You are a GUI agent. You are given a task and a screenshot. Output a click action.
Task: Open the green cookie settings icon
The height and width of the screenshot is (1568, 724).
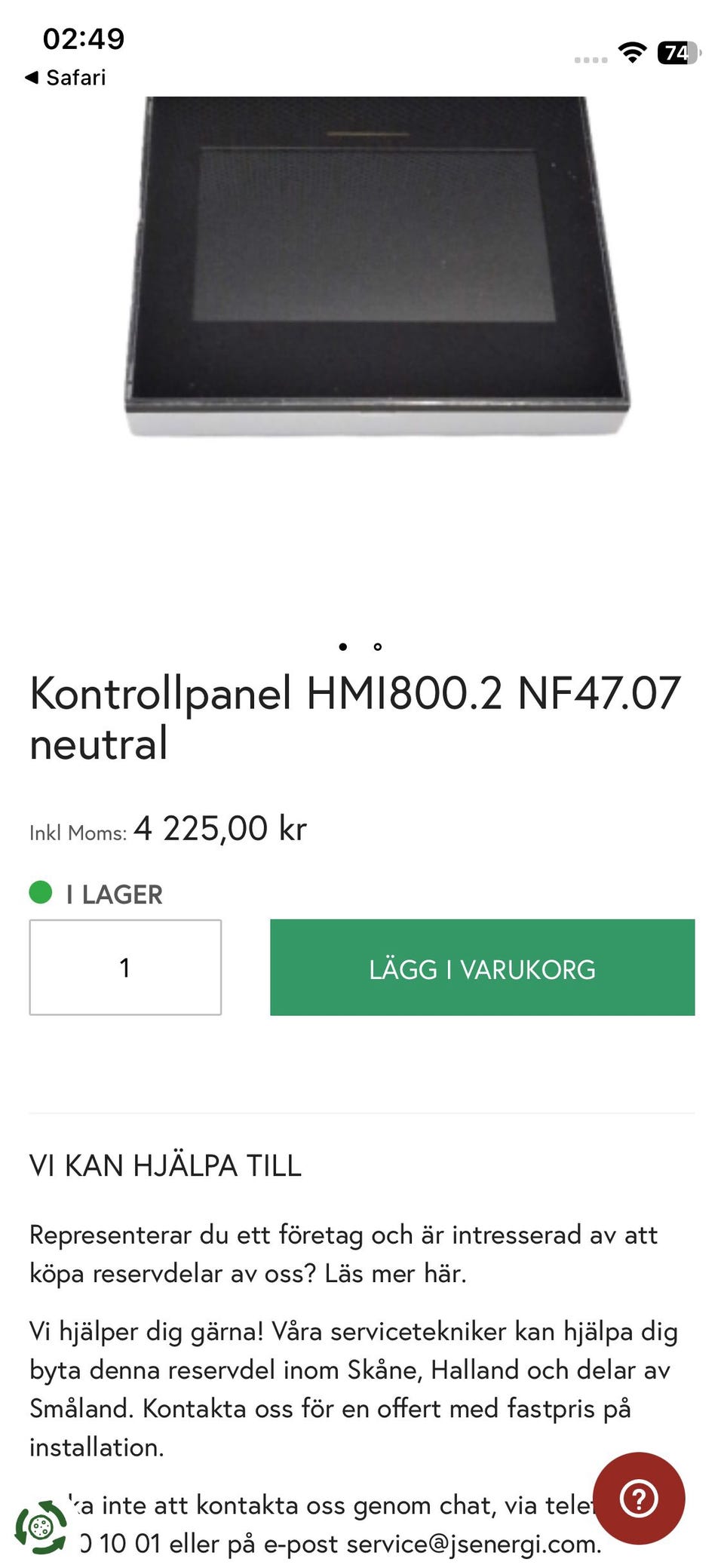point(41,1527)
